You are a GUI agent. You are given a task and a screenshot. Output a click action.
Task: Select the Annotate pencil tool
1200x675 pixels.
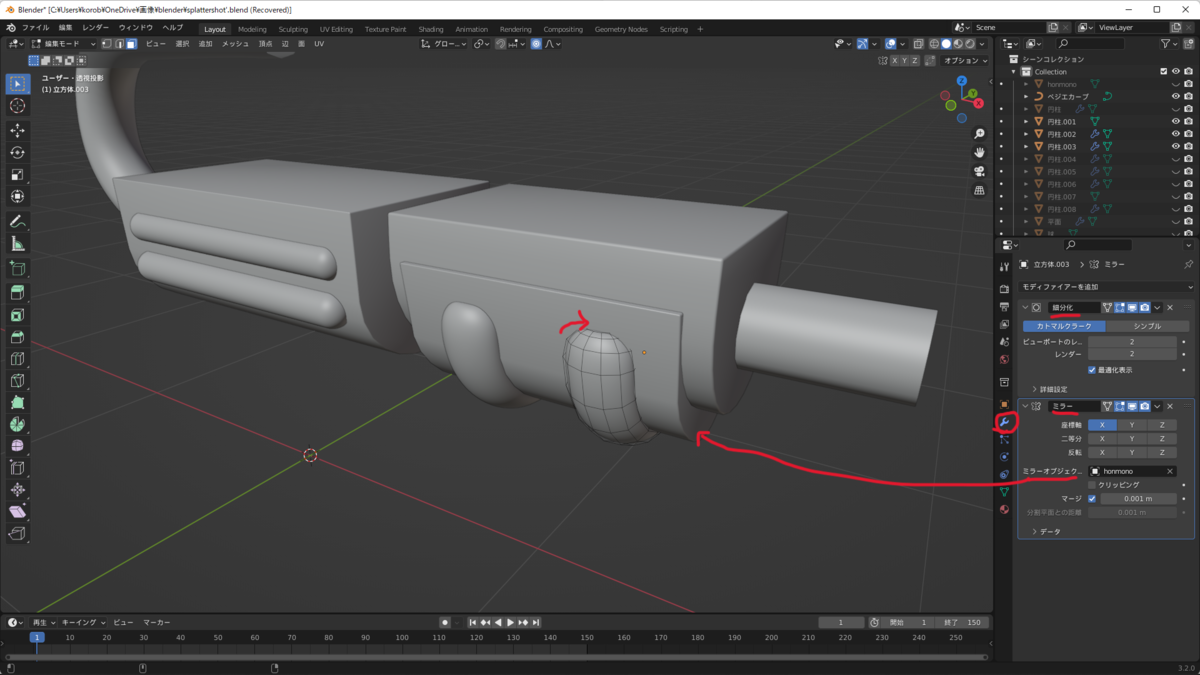click(17, 222)
